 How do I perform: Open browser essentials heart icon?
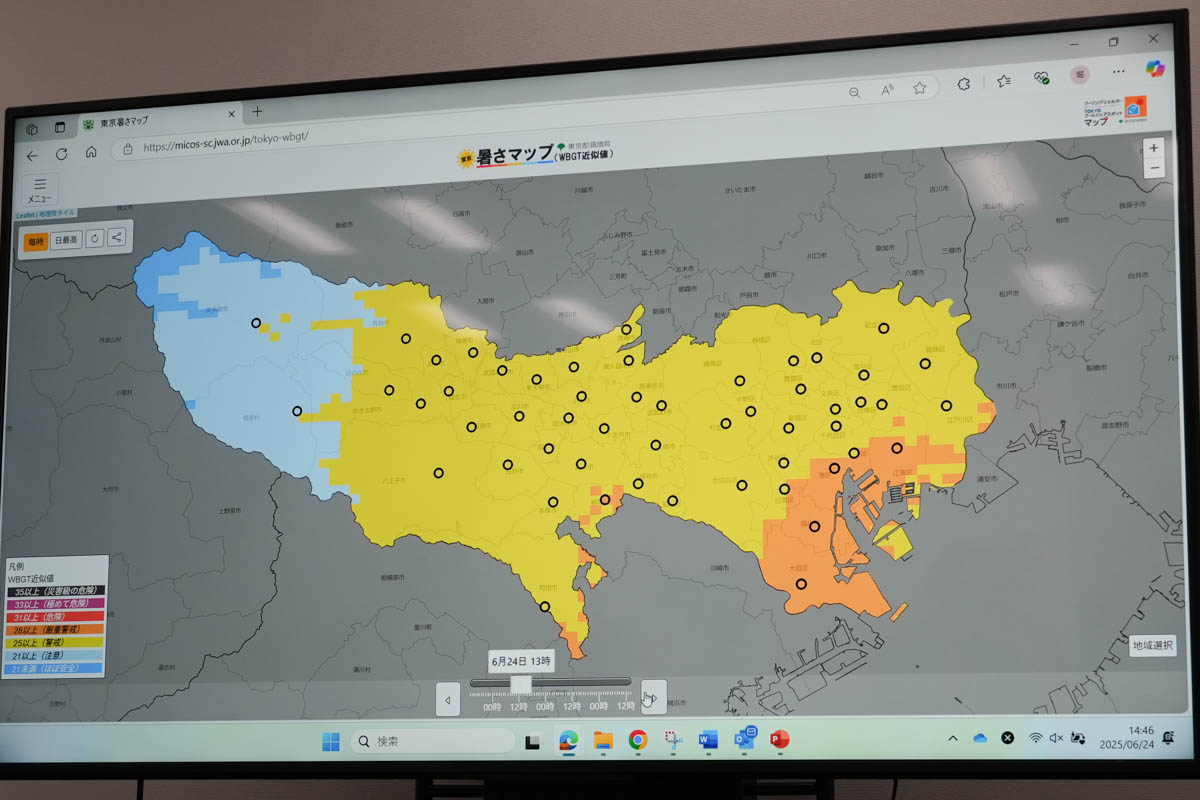1041,77
